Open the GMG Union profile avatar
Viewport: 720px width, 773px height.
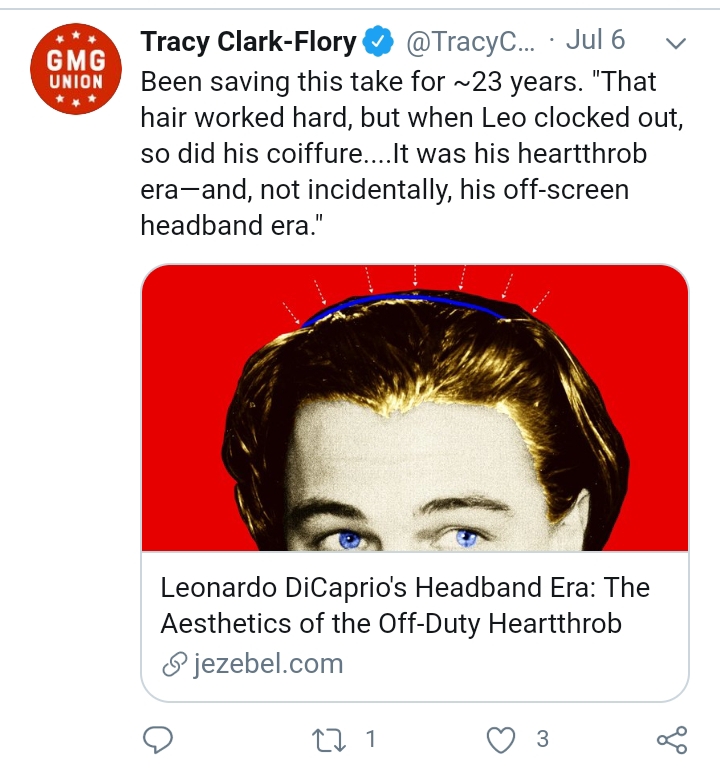(x=77, y=71)
